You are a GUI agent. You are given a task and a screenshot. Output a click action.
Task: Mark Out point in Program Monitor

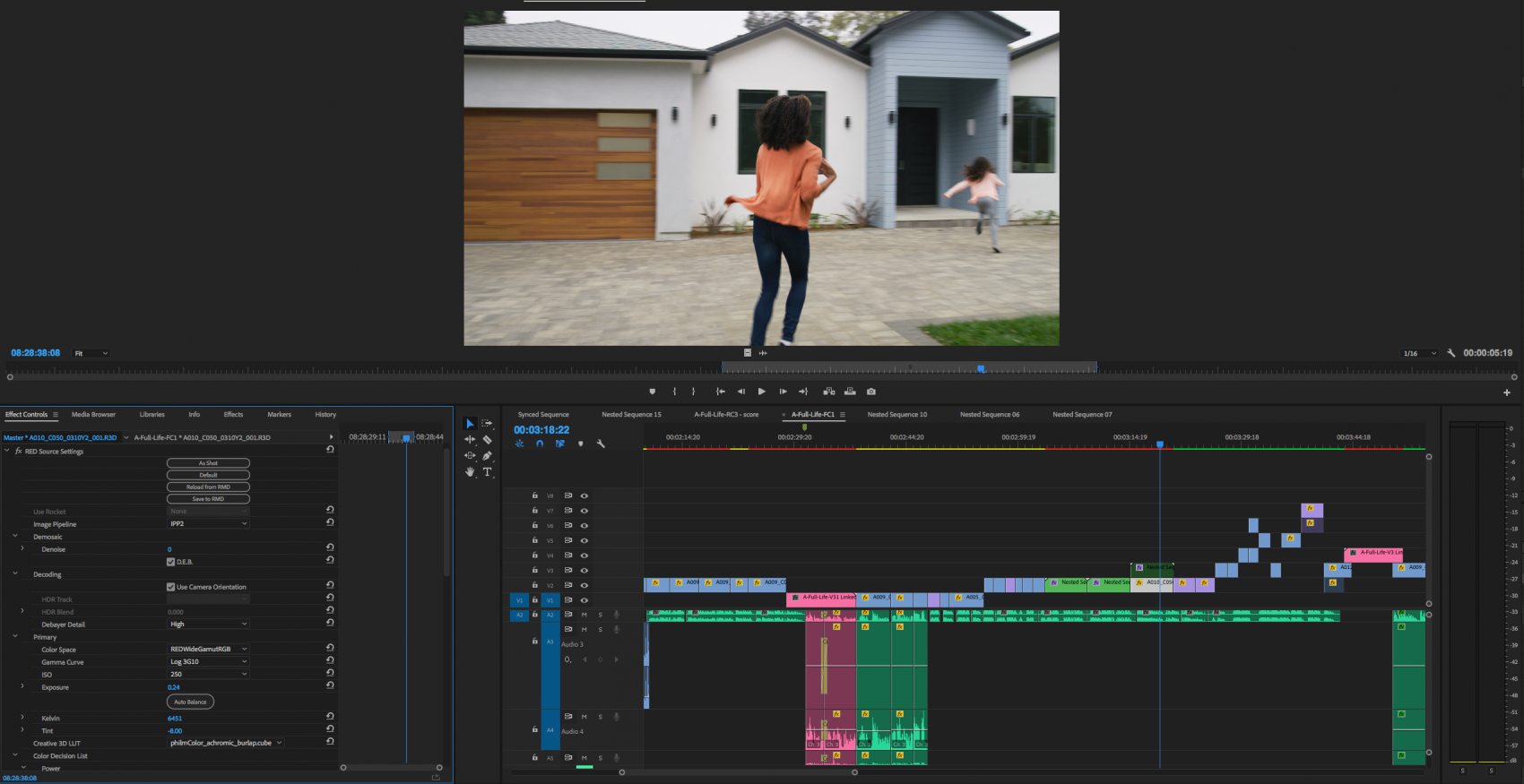coord(693,392)
